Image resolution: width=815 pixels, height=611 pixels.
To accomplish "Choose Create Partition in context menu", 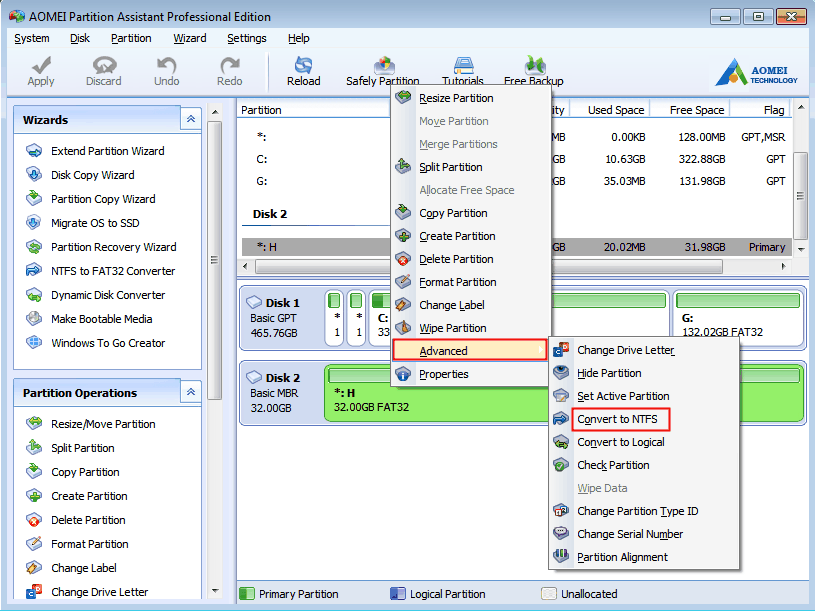I will pyautogui.click(x=471, y=236).
